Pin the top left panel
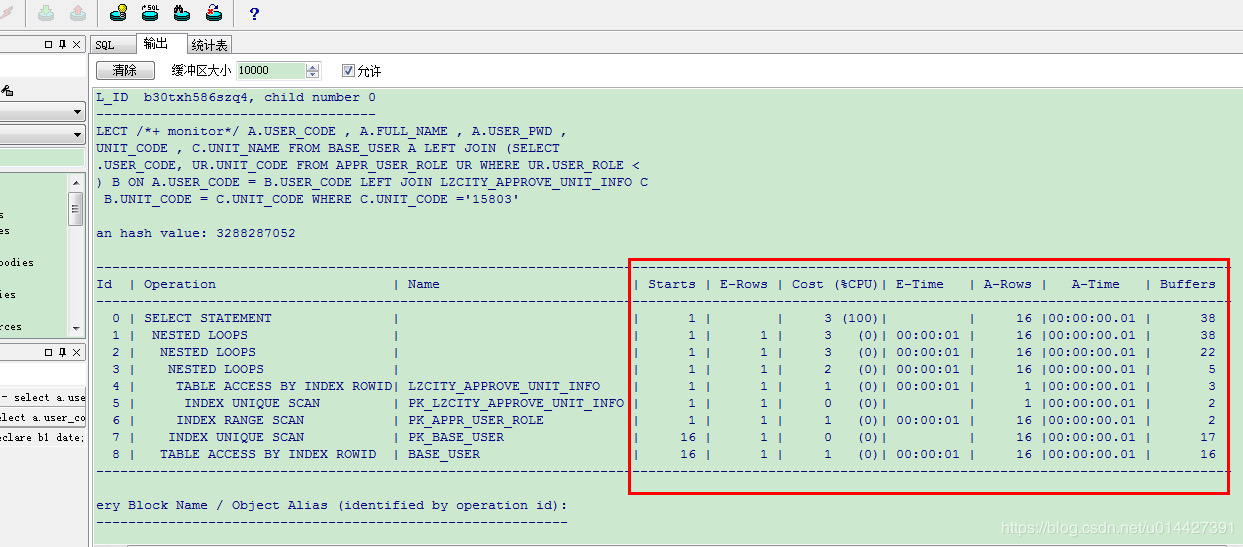Screen dimensions: 1243x547 pyautogui.click(x=62, y=44)
